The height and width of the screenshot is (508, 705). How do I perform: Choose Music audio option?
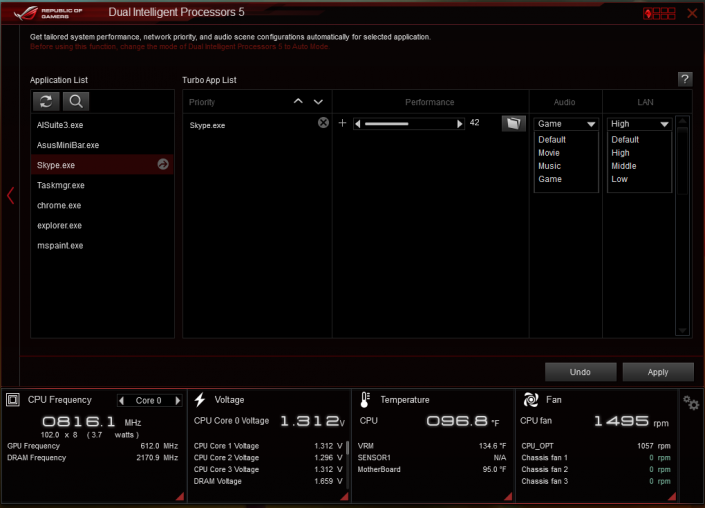549,166
